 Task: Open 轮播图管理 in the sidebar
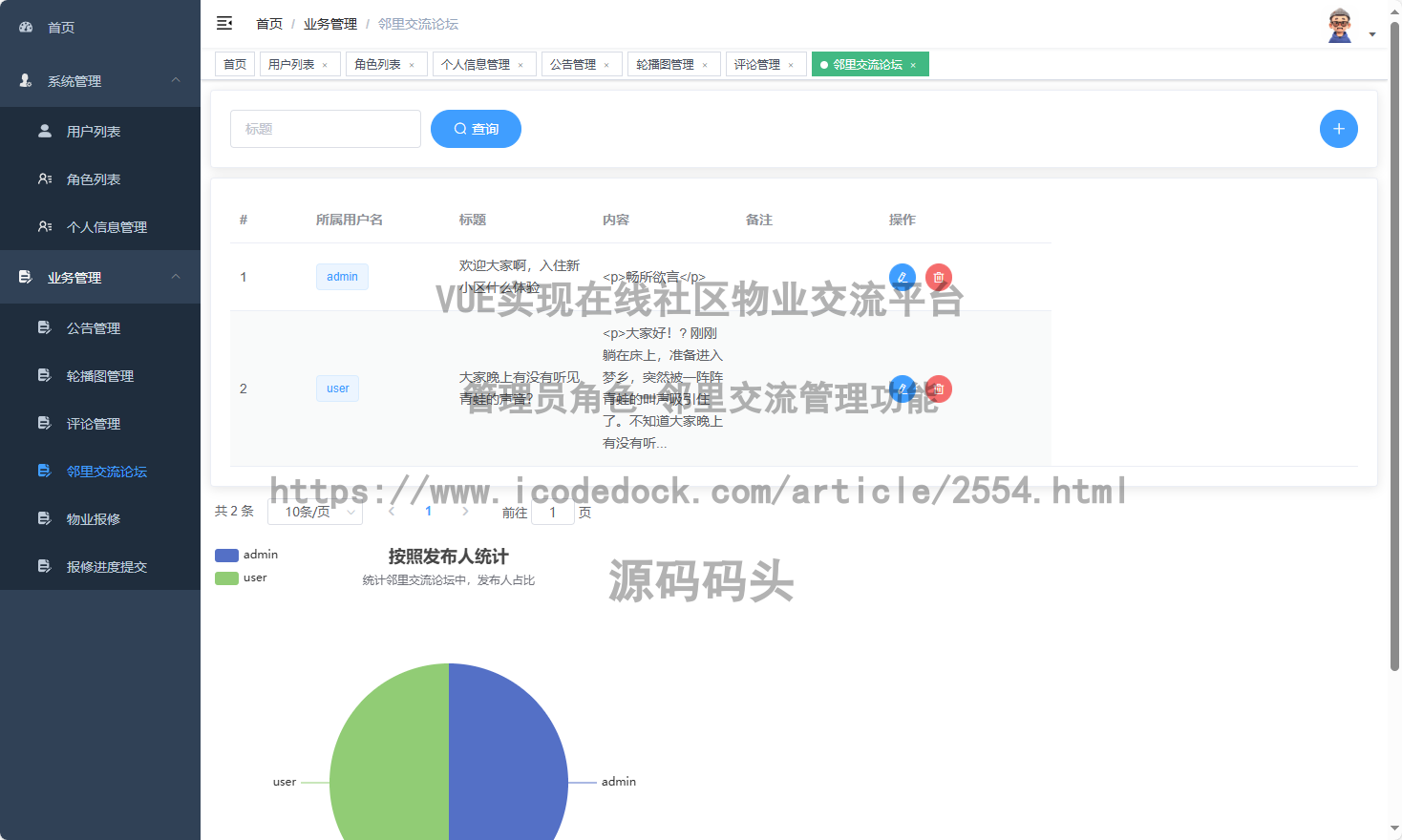[100, 375]
